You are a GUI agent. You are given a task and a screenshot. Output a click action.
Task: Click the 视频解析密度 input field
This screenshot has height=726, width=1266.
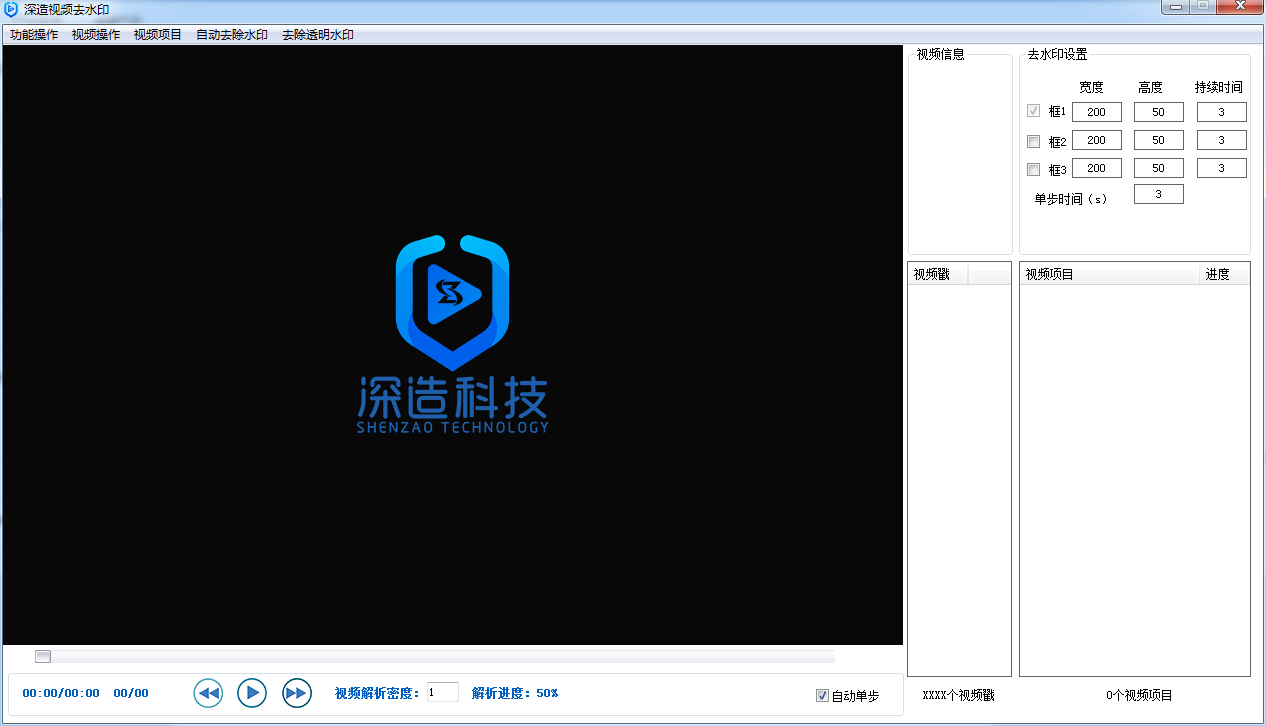[x=442, y=691]
